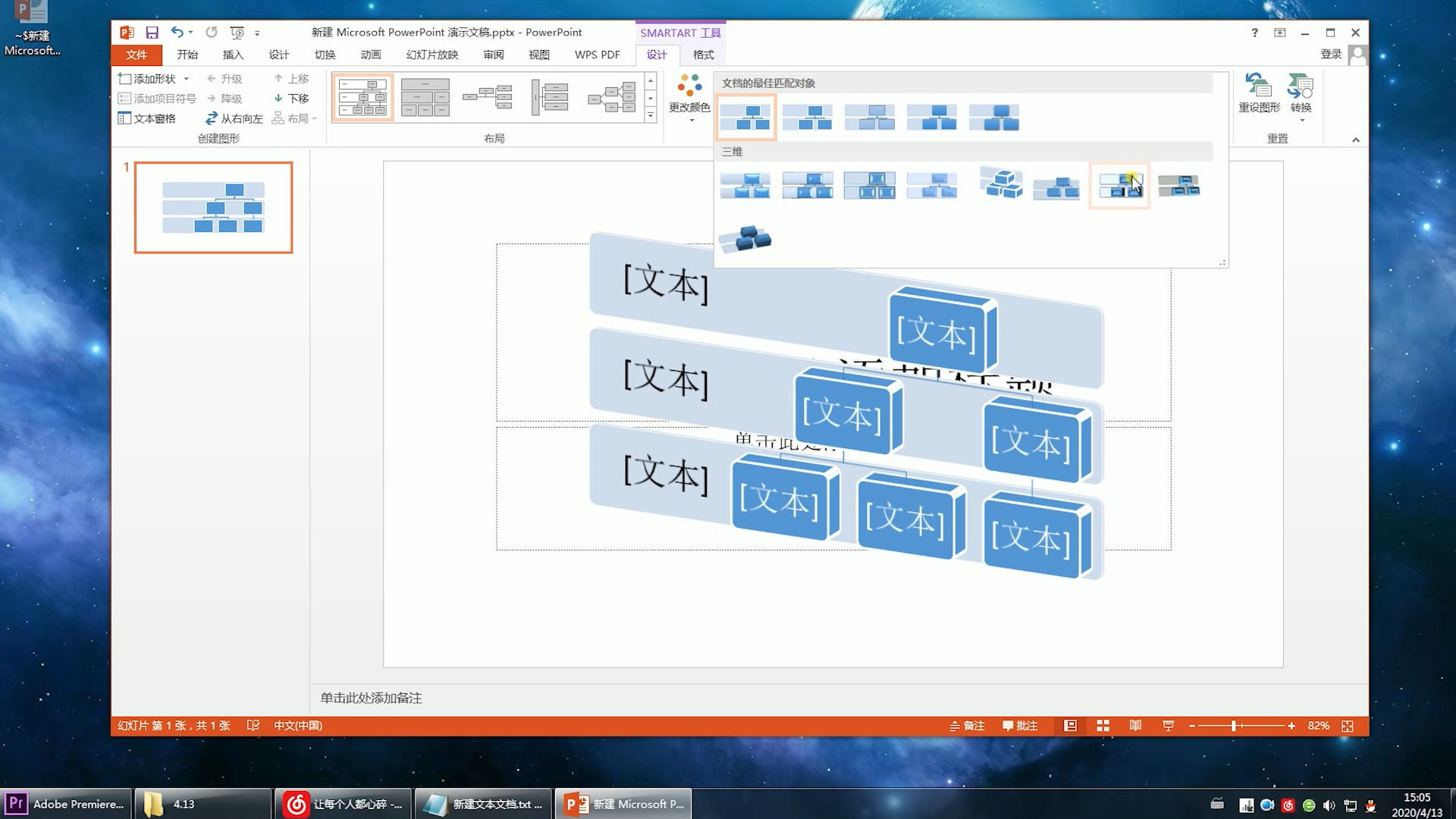Click the zoom in plus button
The width and height of the screenshot is (1456, 819).
(1291, 726)
